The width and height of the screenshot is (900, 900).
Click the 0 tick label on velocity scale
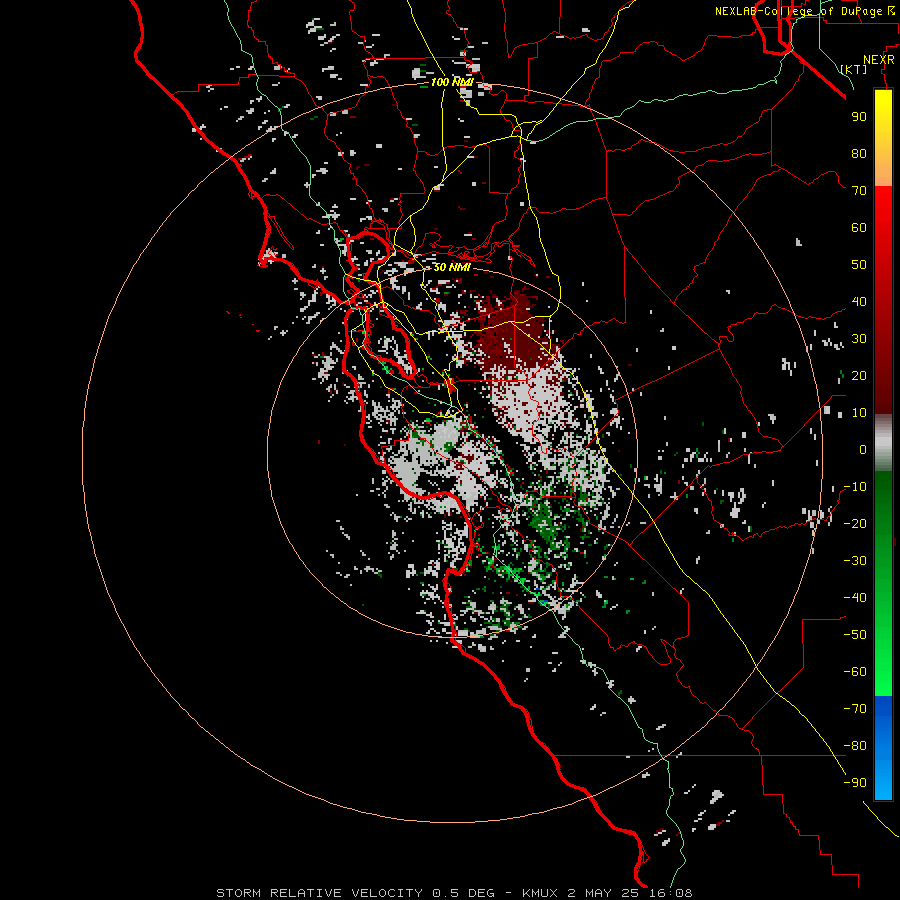(x=863, y=449)
